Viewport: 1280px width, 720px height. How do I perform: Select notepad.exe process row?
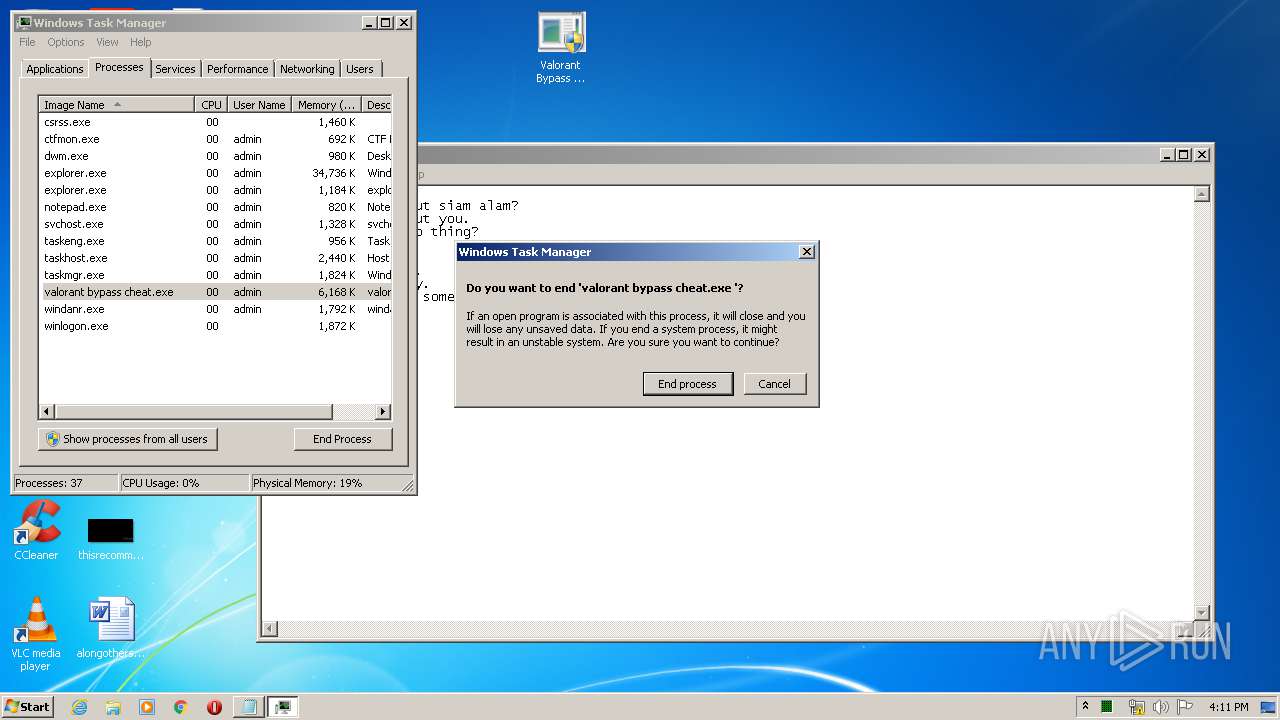click(215, 207)
